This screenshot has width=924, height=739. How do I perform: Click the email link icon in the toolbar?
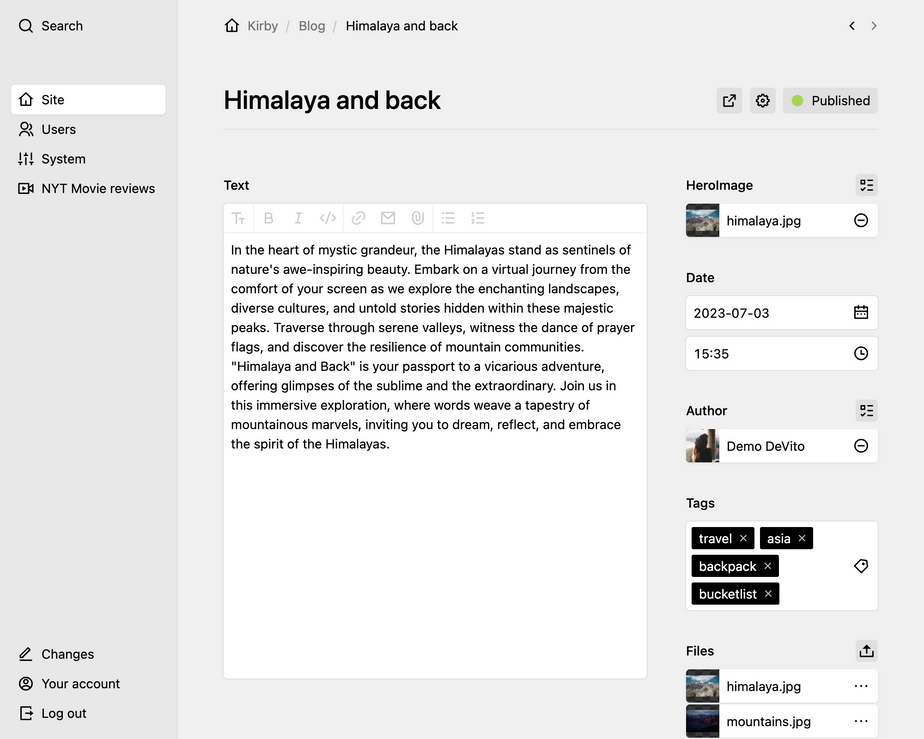coord(388,218)
